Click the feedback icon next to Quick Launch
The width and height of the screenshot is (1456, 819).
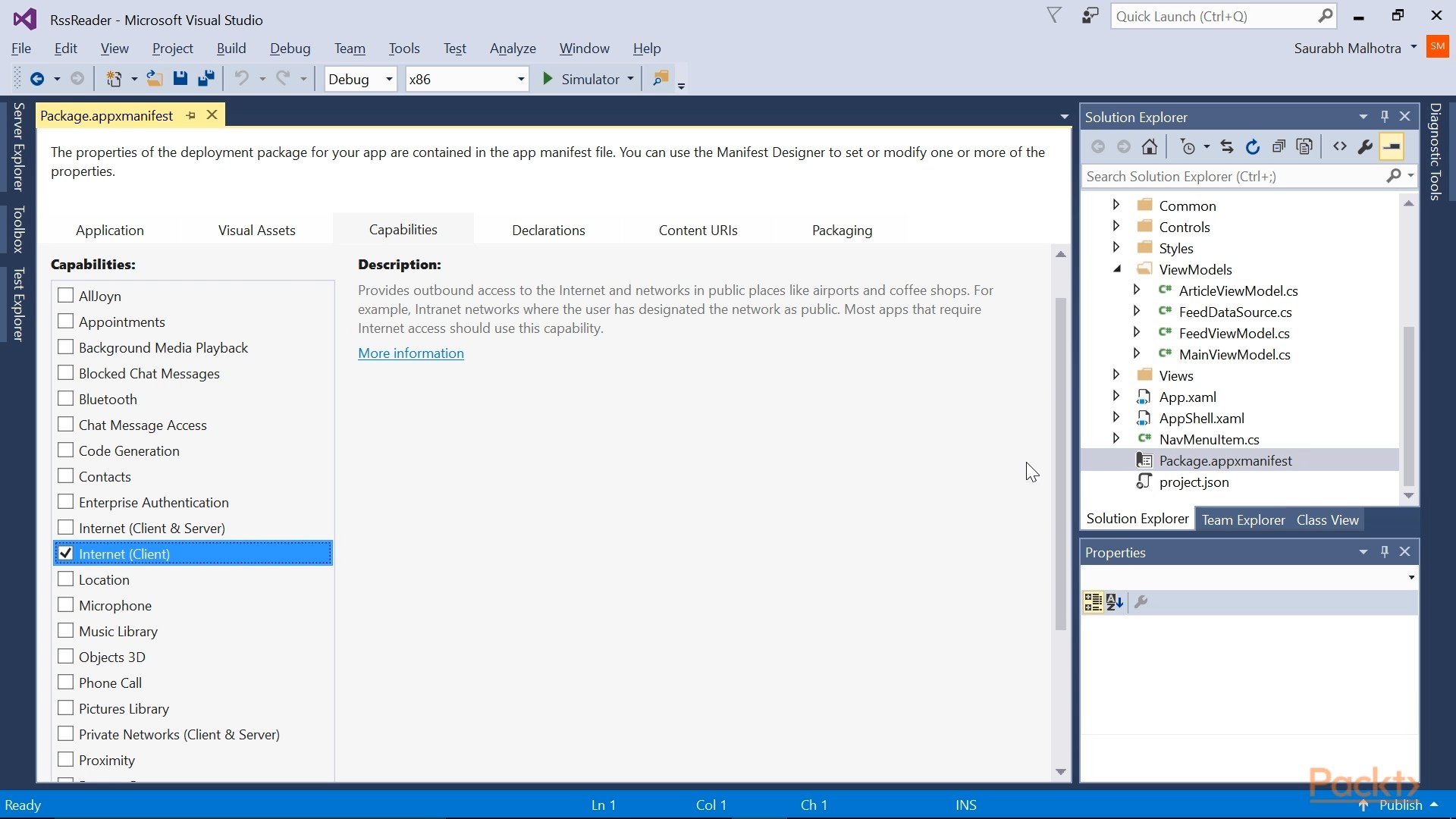tap(1090, 16)
